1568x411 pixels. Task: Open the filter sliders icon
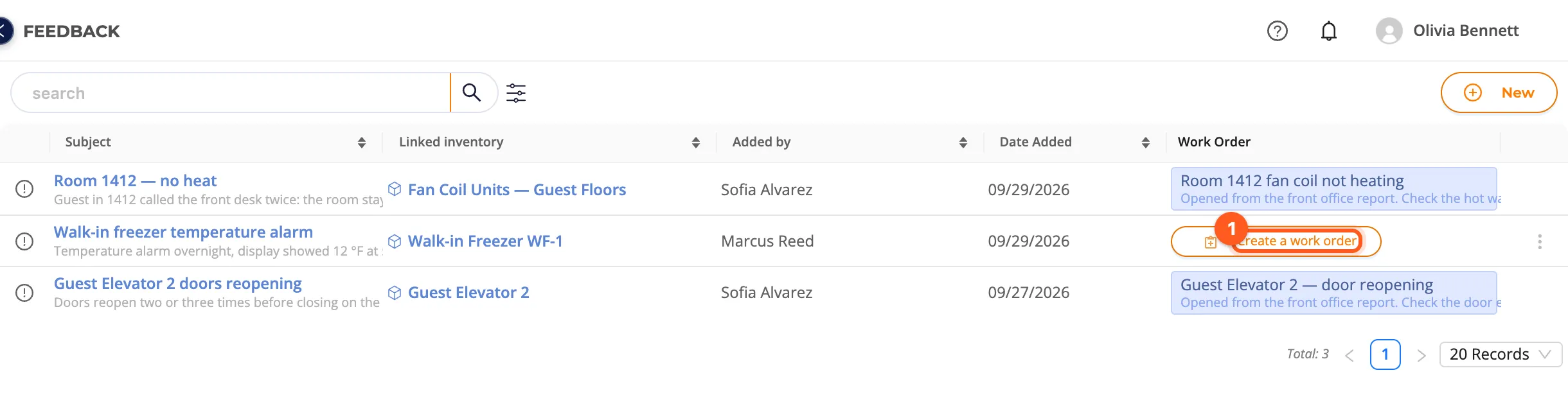click(x=516, y=92)
